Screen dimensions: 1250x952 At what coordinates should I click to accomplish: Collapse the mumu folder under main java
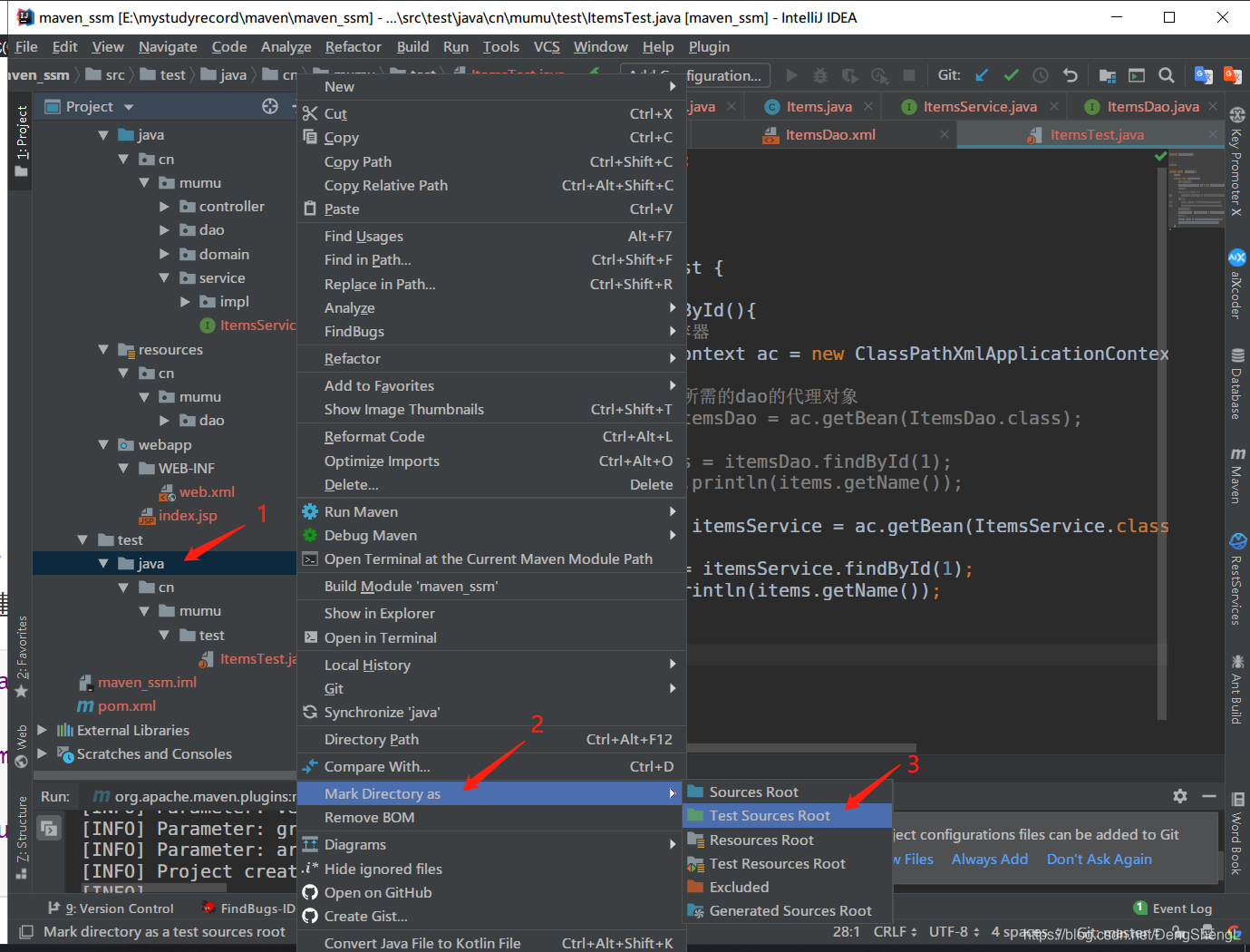click(144, 183)
